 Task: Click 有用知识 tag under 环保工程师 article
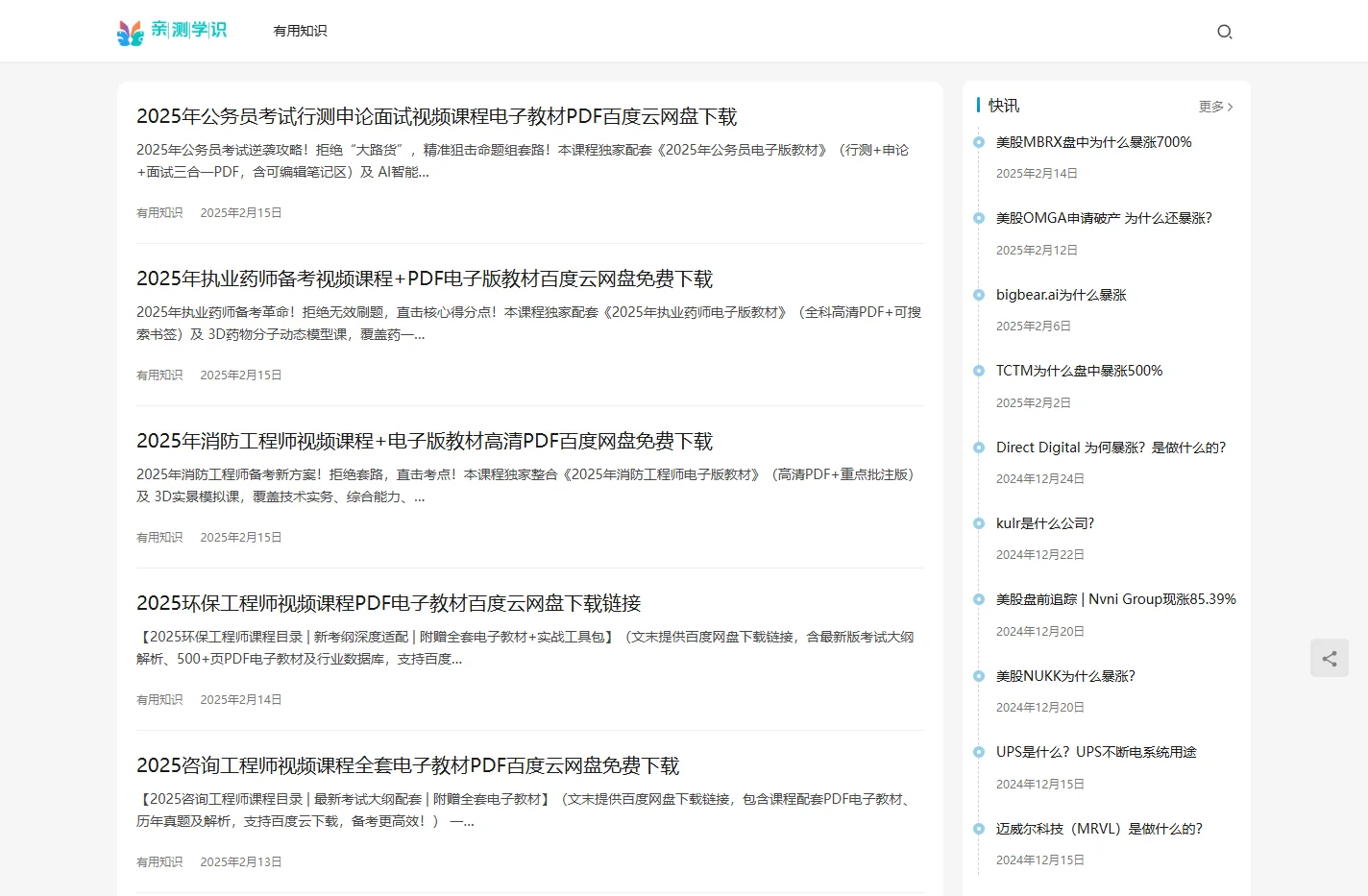point(159,700)
